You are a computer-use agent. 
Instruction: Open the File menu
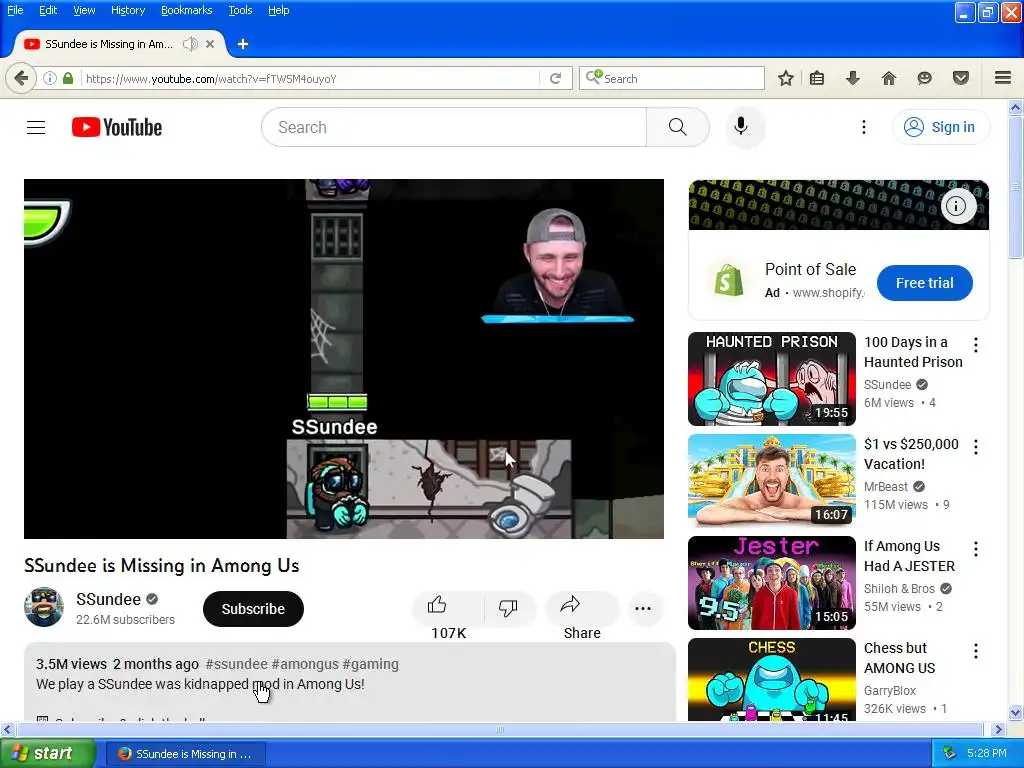(15, 10)
